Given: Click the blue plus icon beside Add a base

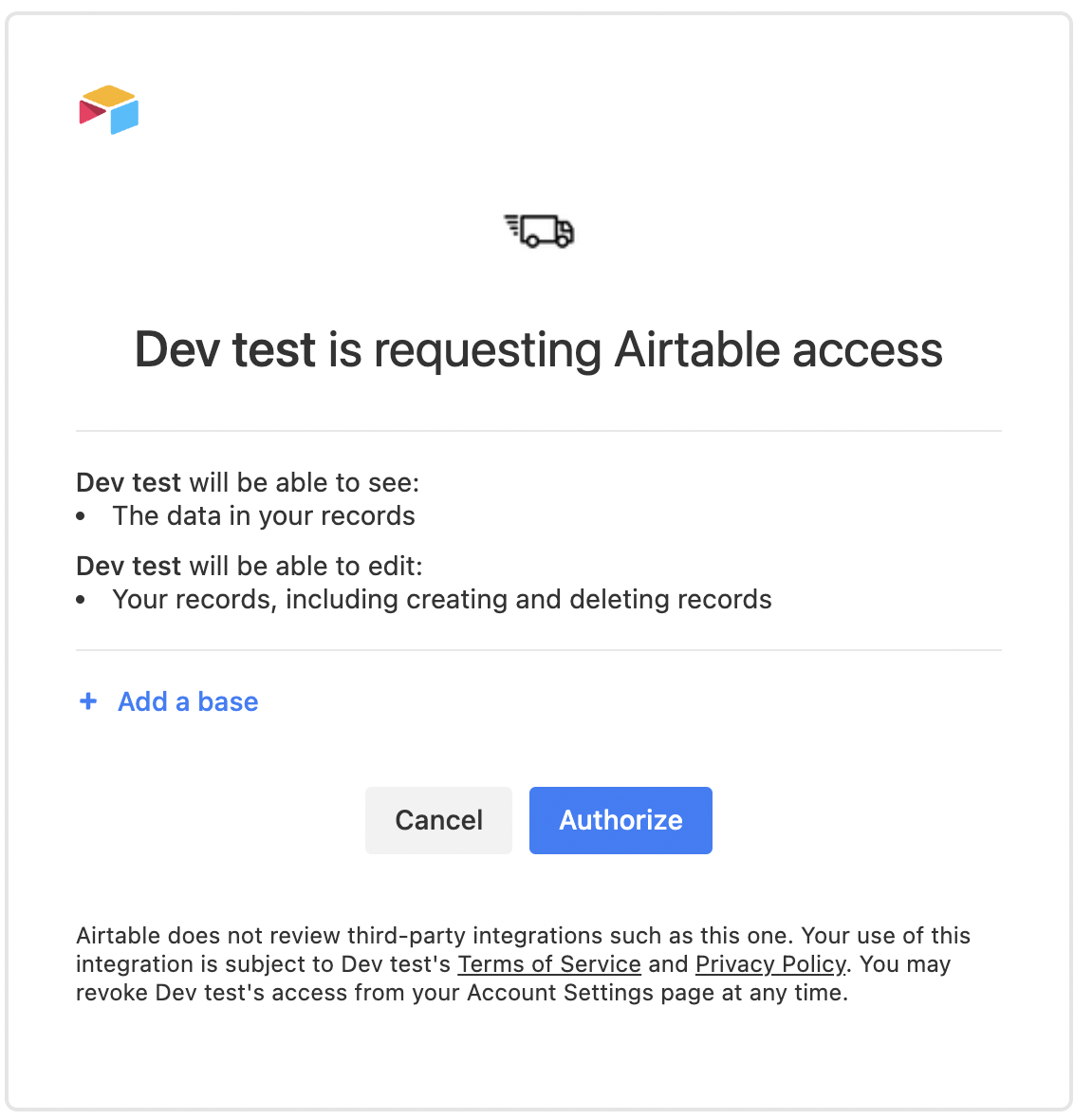Looking at the screenshot, I should point(88,701).
